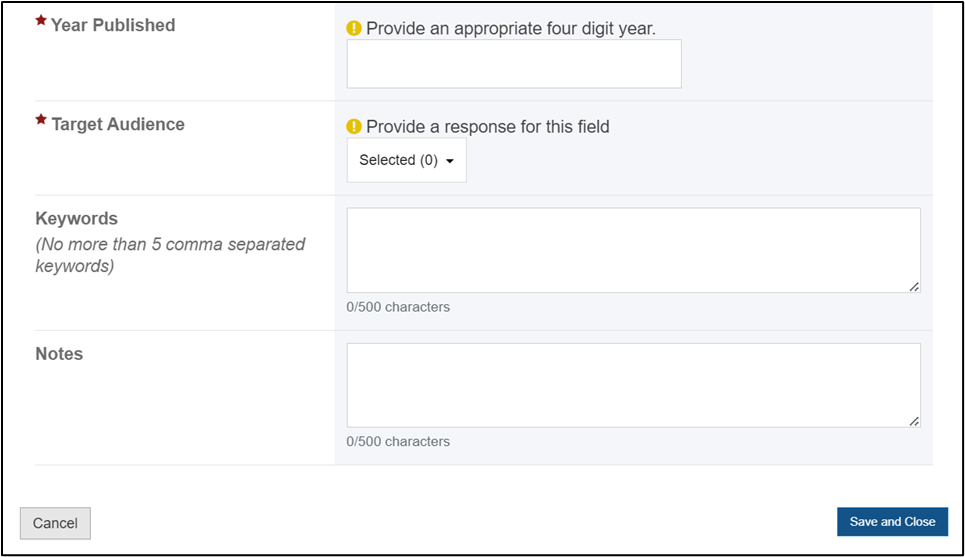Click the Year Published field label

[x=113, y=25]
